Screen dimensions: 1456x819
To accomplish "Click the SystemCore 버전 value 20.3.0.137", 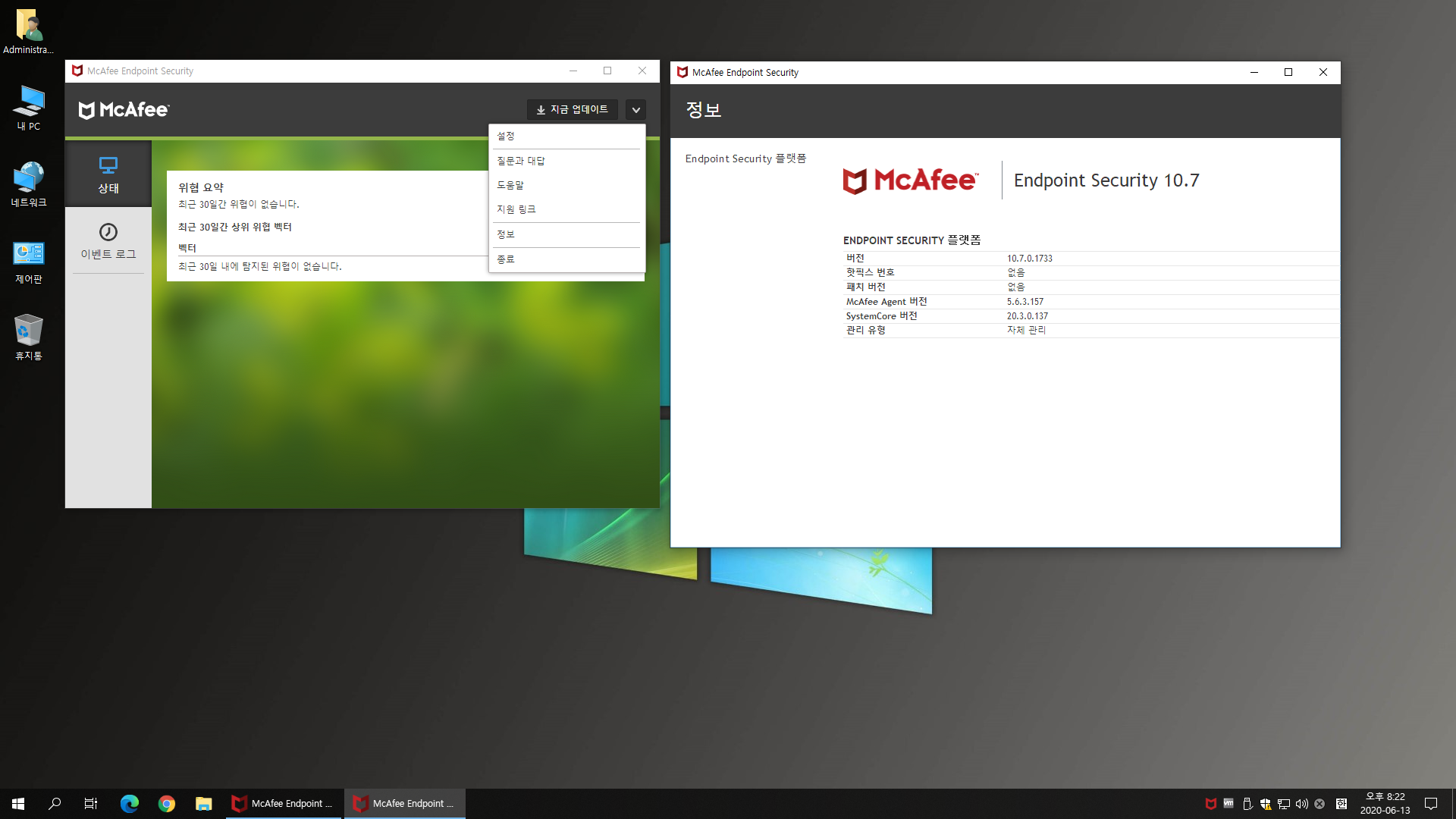I will pos(1027,316).
